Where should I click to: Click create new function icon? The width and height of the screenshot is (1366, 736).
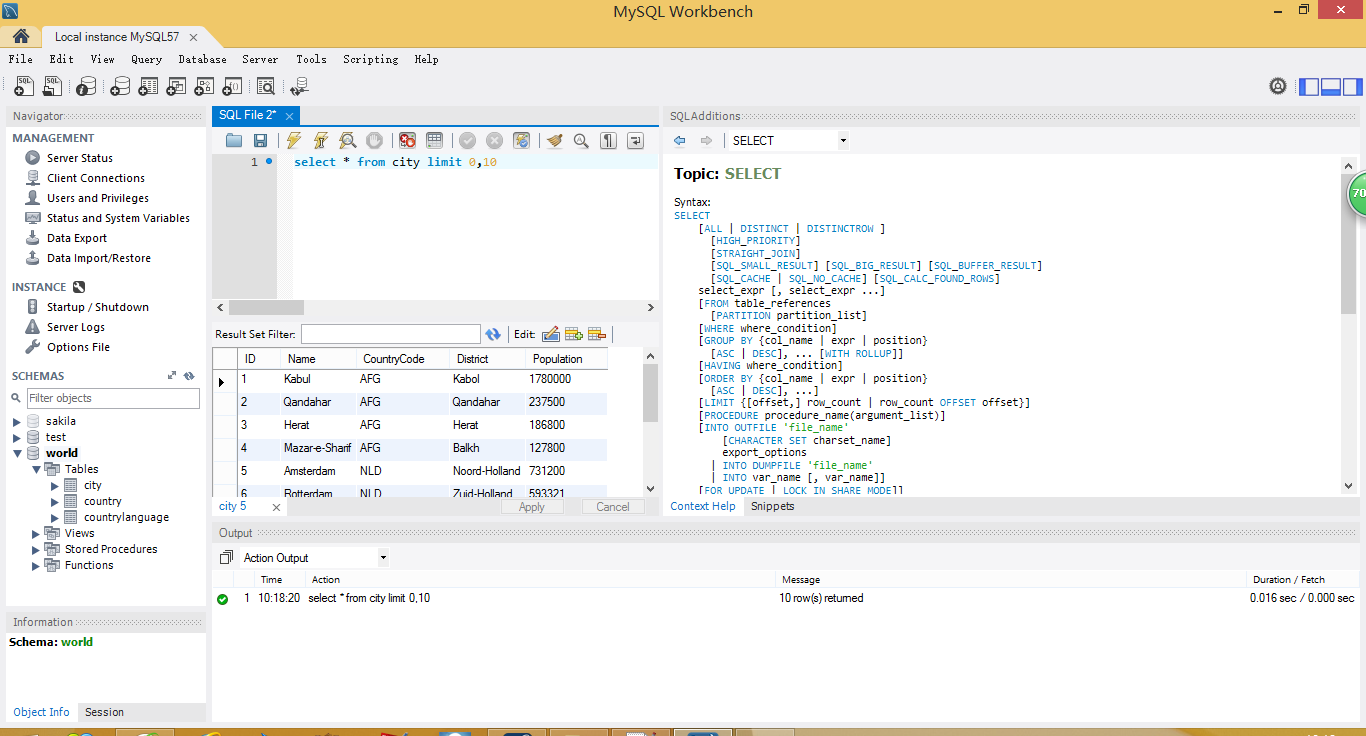pos(232,87)
